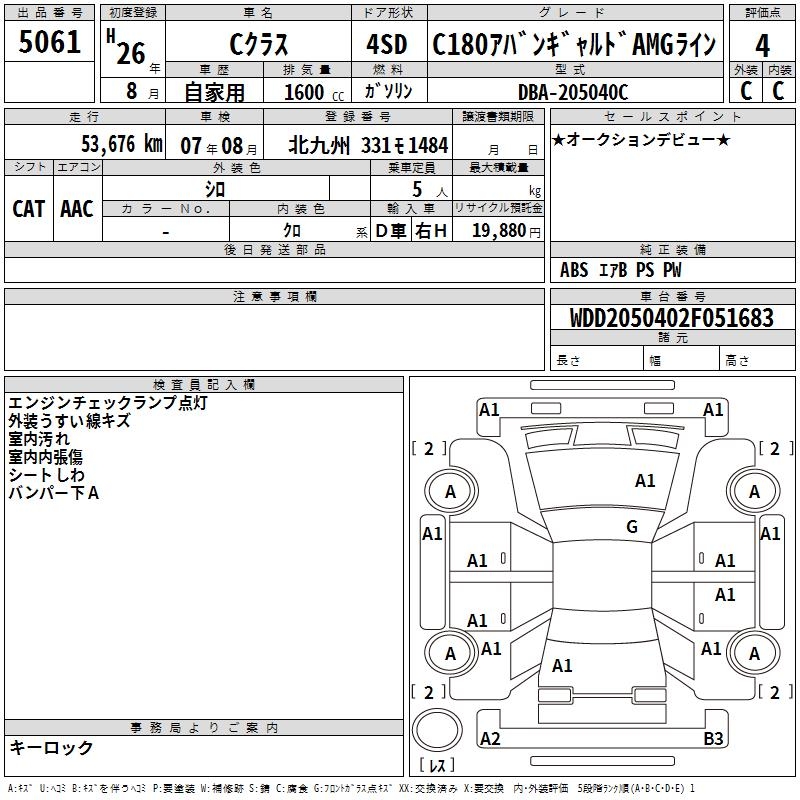
Task: Click import type D車
Action: 391,231
